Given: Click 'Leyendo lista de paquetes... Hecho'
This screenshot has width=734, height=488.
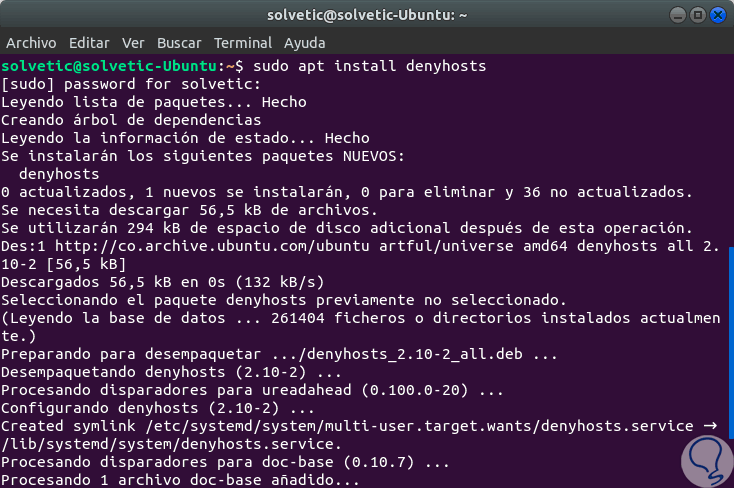Looking at the screenshot, I should (154, 102).
